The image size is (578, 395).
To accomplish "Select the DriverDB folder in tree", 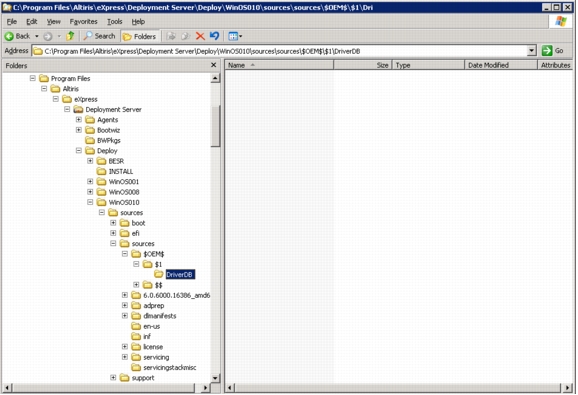I will 180,275.
